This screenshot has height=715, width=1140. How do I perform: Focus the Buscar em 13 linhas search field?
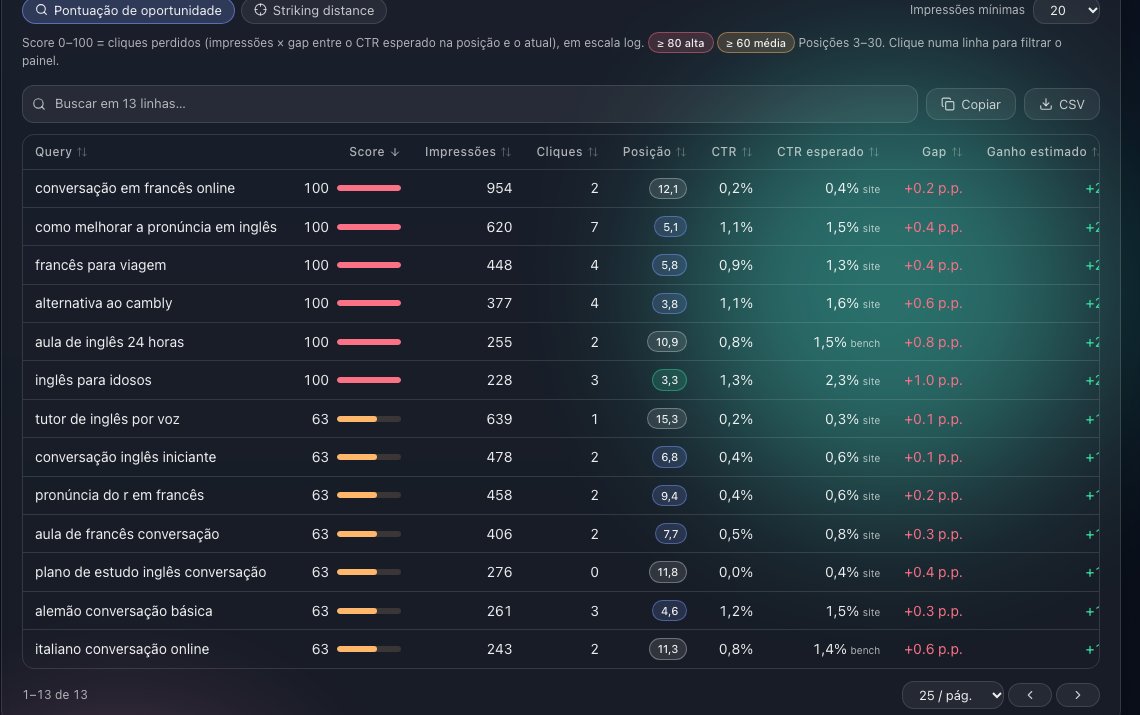click(x=470, y=104)
